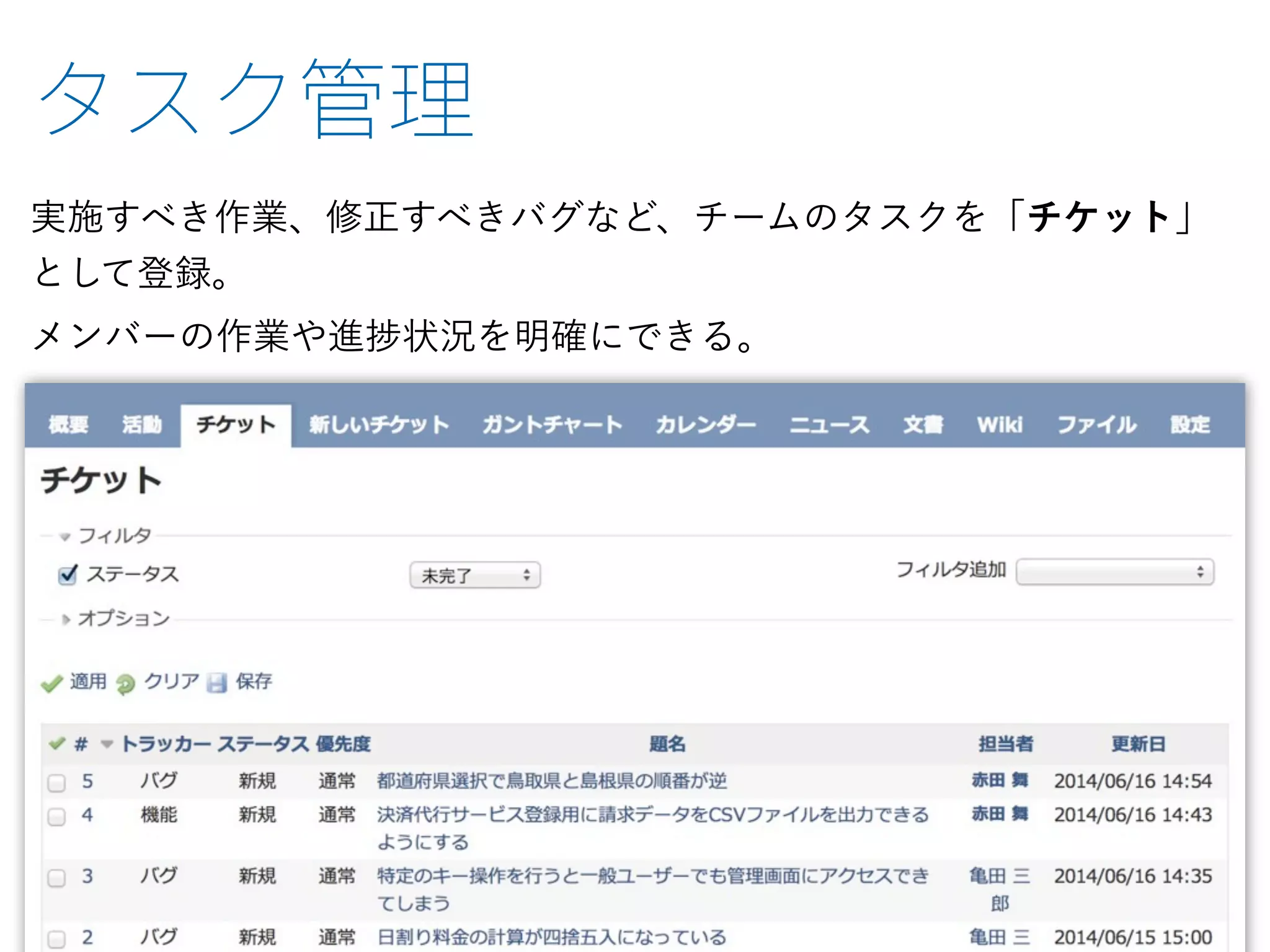Sort by トラッカー column header
Viewport: 1270px width, 952px height.
coord(166,744)
